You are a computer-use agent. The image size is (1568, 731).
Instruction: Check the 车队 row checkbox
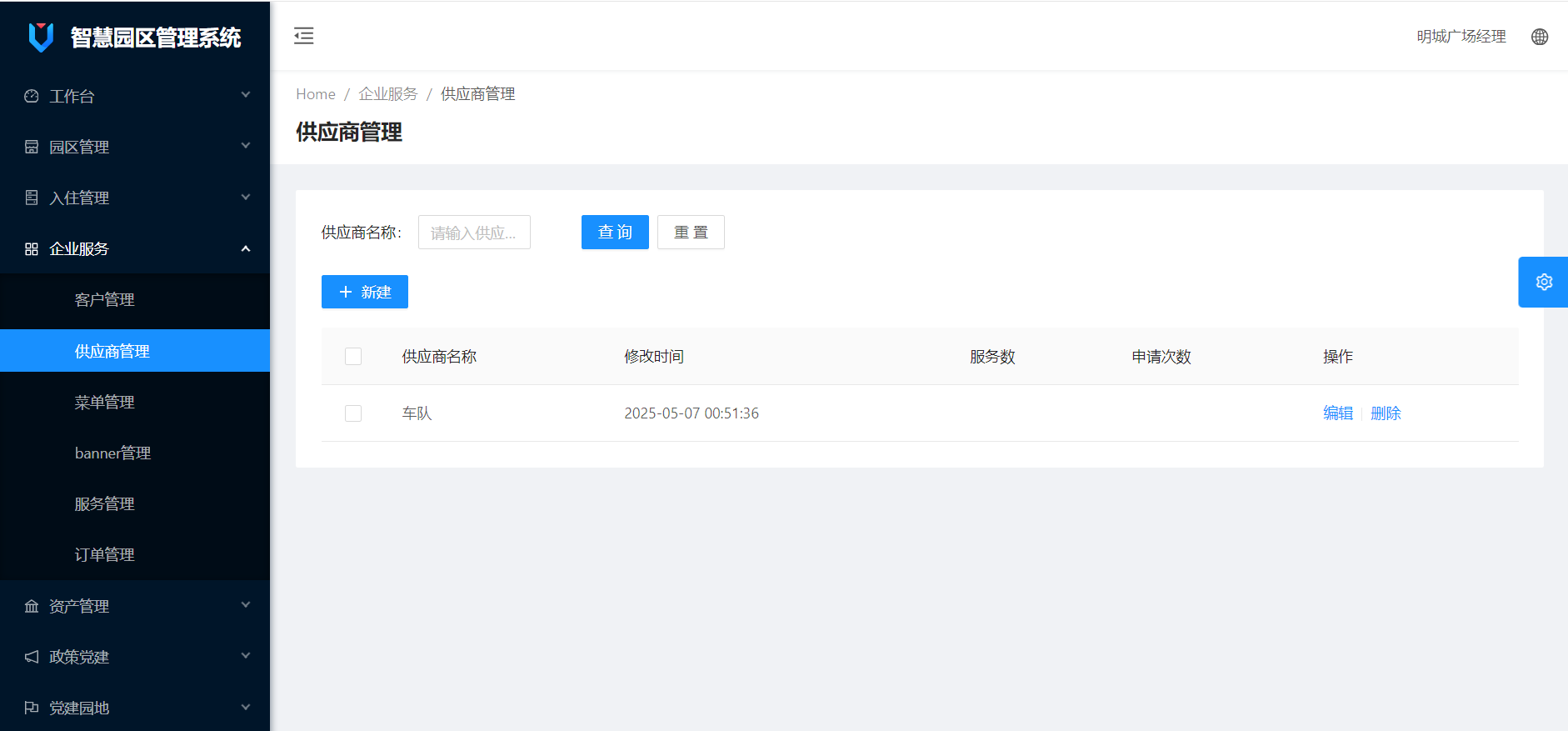tap(353, 413)
